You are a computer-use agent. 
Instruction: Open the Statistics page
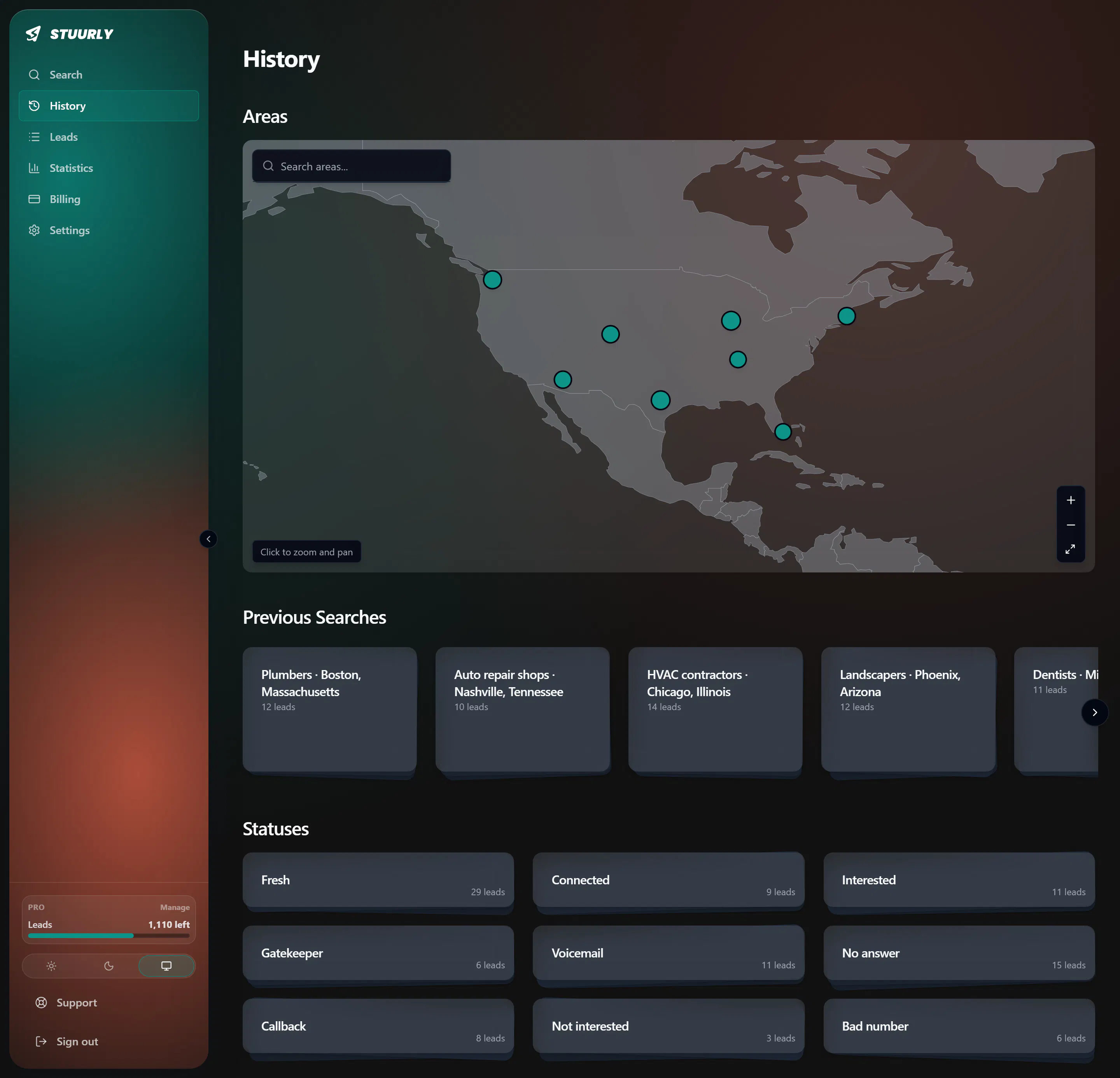pyautogui.click(x=108, y=168)
